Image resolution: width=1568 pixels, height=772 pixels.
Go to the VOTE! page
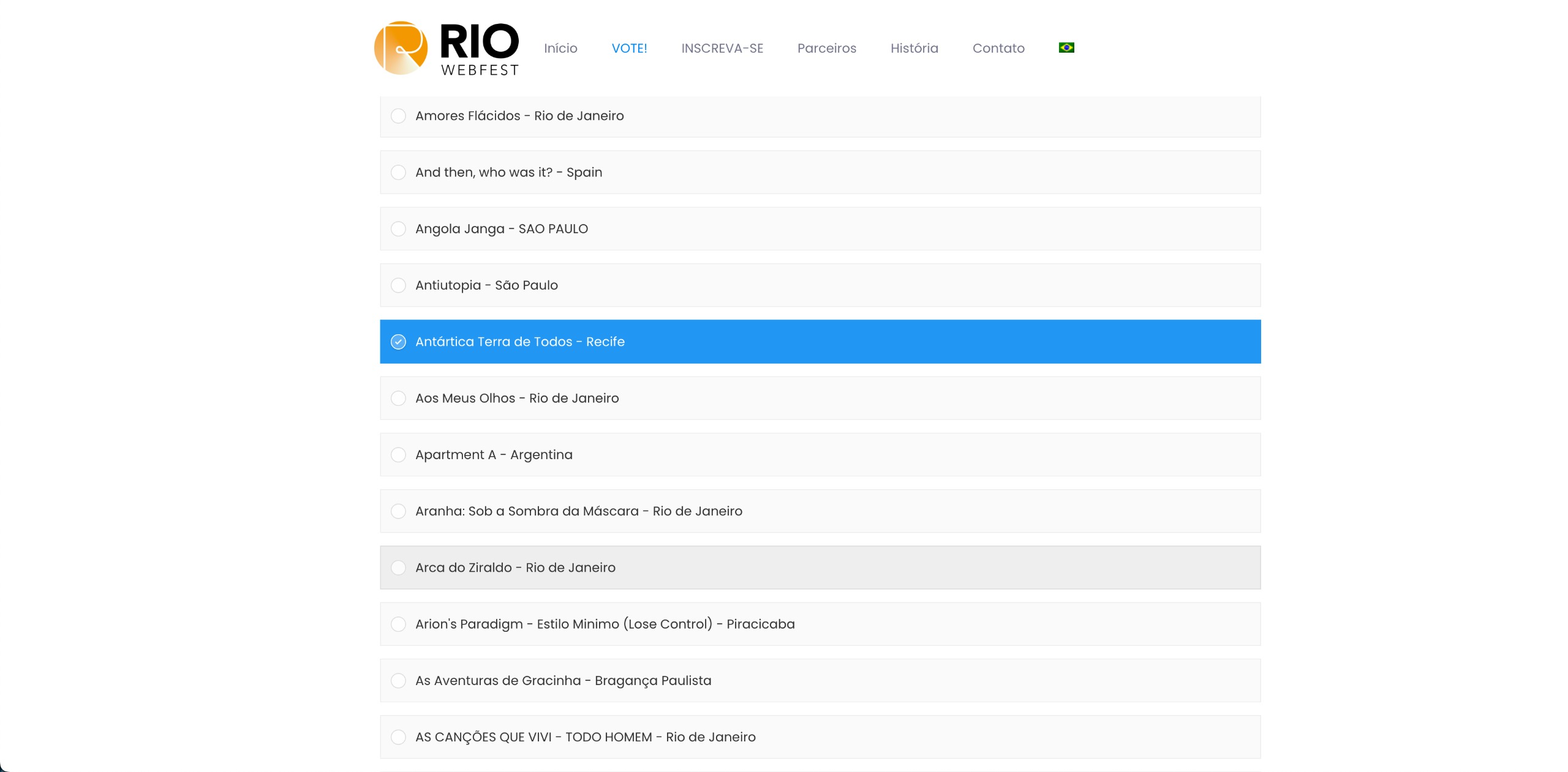pyautogui.click(x=629, y=48)
